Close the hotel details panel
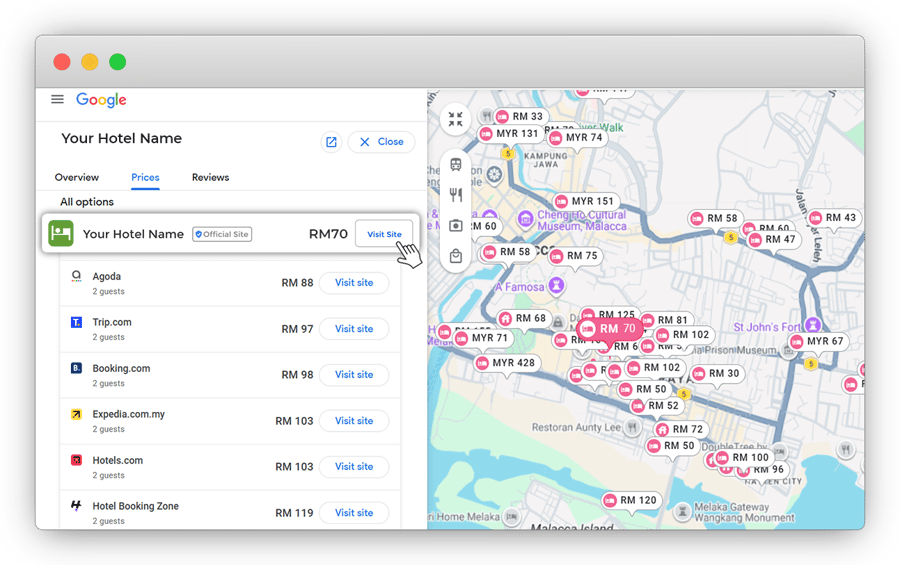900x565 pixels. pyautogui.click(x=381, y=142)
